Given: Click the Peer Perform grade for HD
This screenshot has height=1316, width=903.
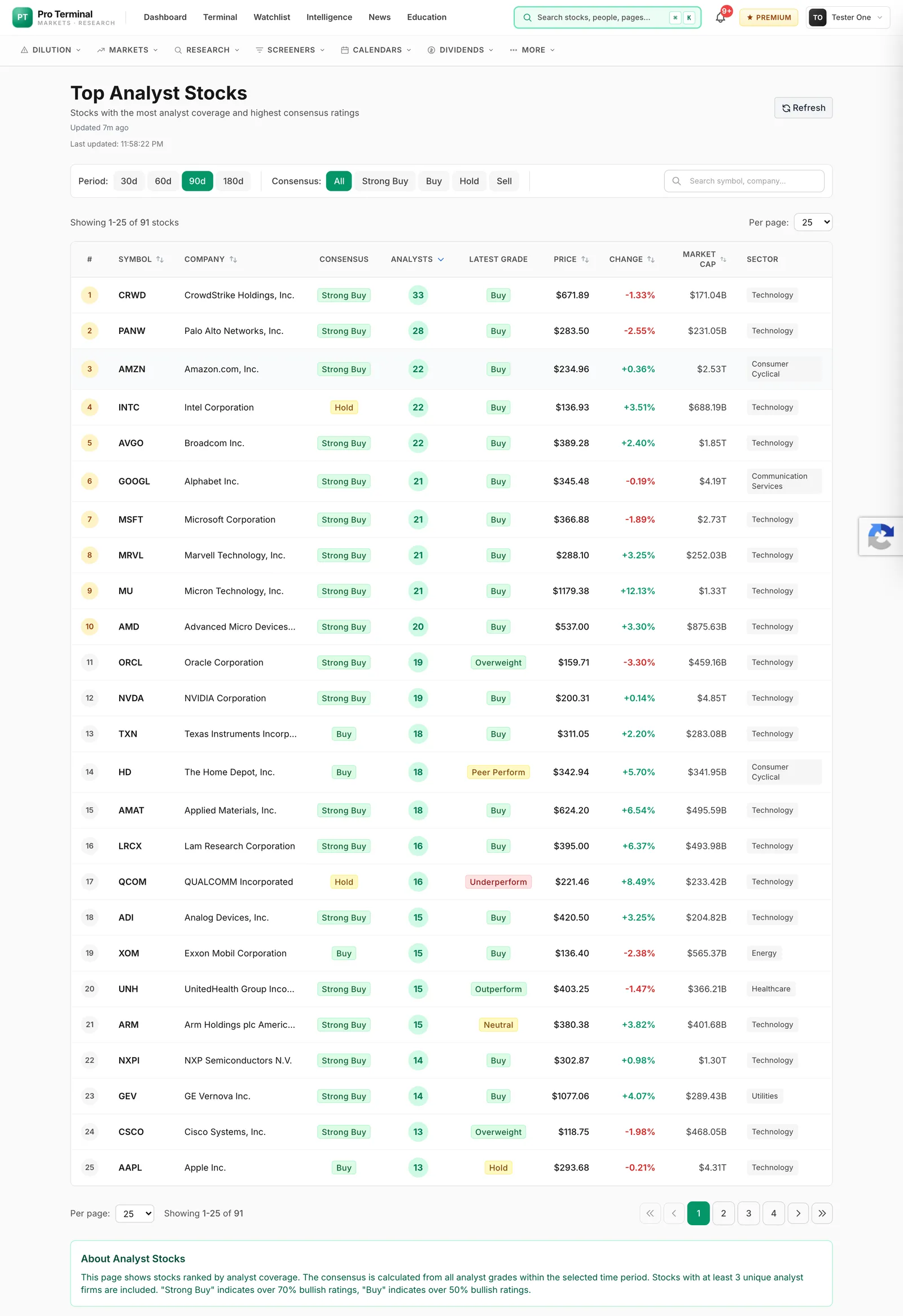Looking at the screenshot, I should pyautogui.click(x=498, y=772).
